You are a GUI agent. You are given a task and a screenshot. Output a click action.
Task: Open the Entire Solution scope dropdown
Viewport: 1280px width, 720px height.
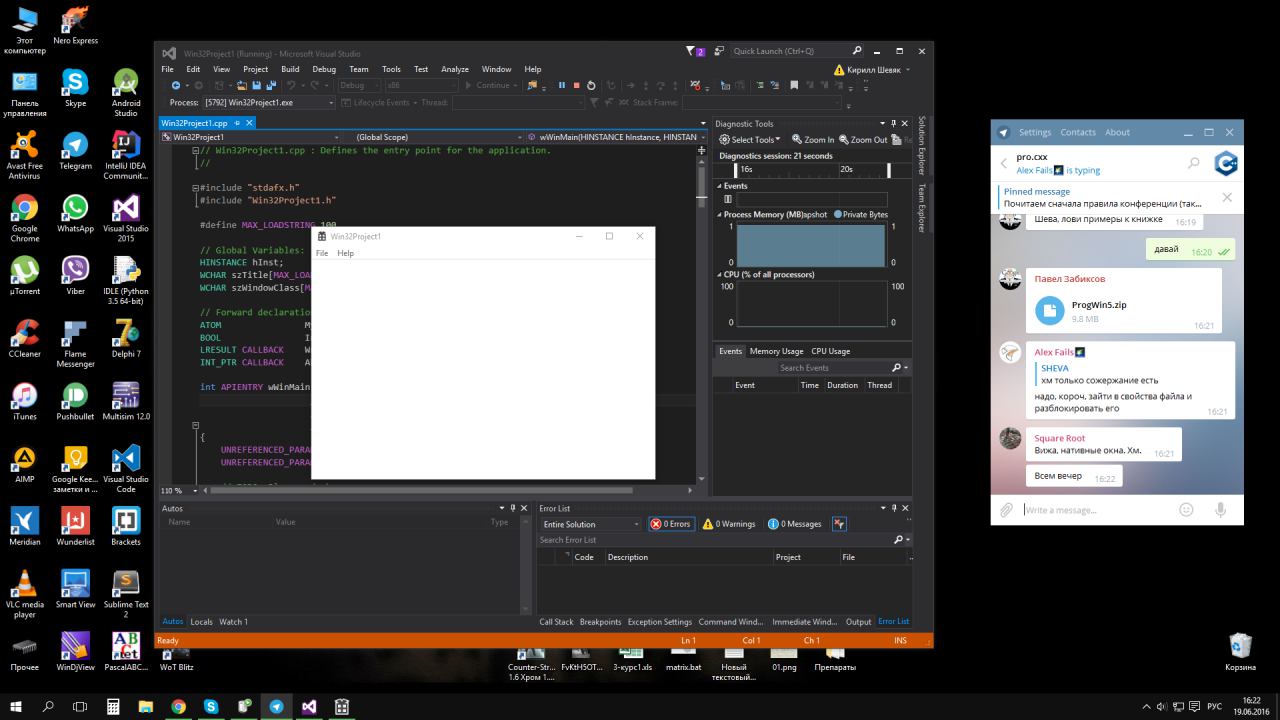point(591,524)
